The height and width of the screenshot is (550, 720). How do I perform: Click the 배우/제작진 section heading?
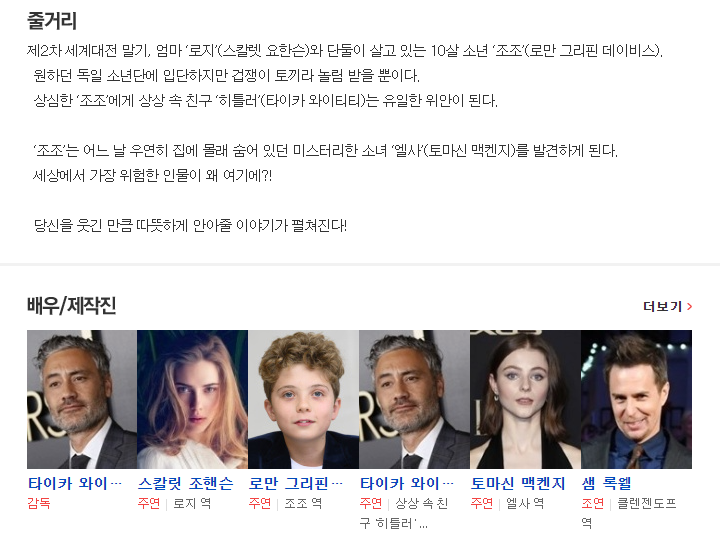coord(72,306)
